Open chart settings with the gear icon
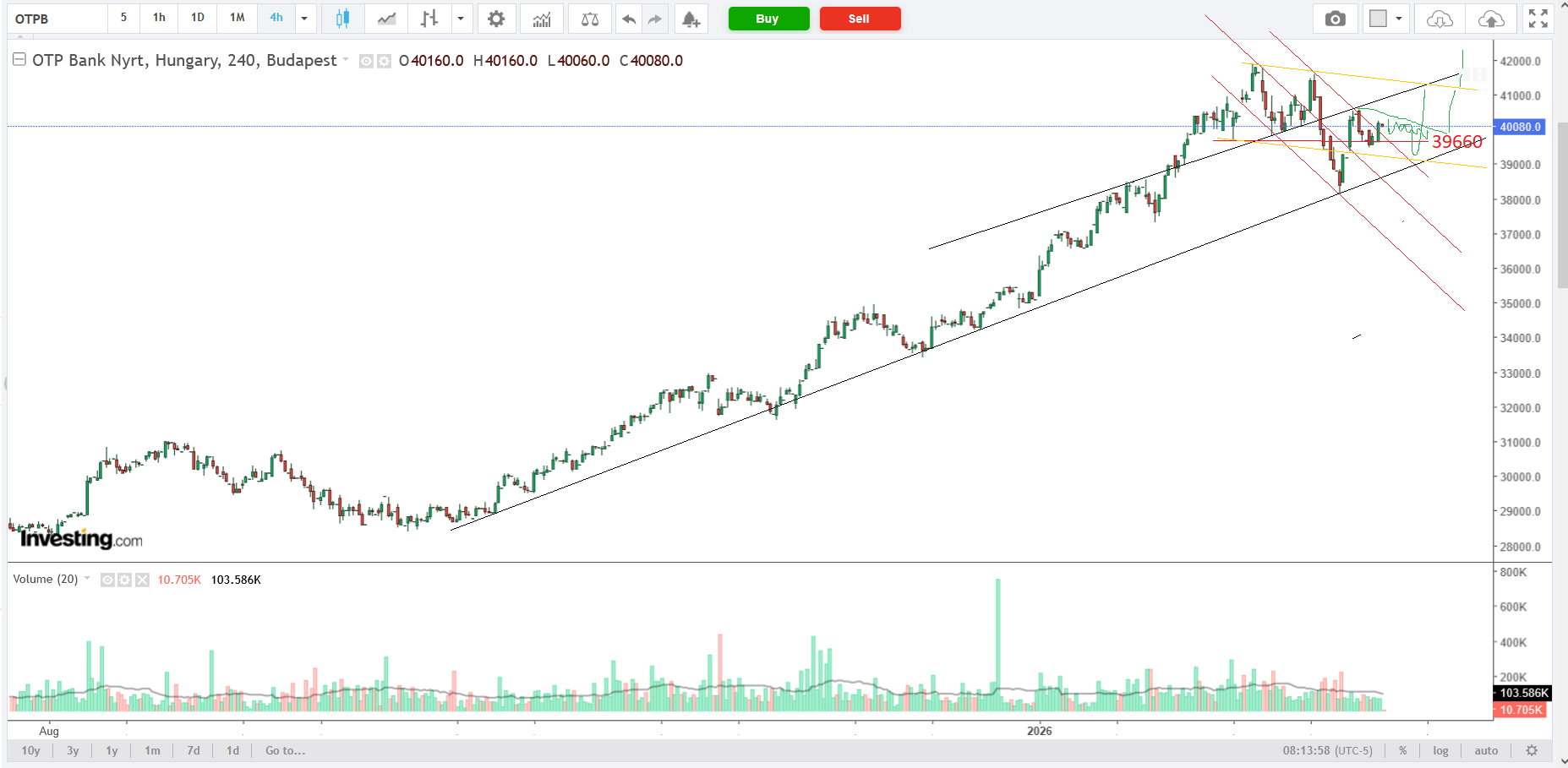The height and width of the screenshot is (768, 1568). click(x=496, y=19)
